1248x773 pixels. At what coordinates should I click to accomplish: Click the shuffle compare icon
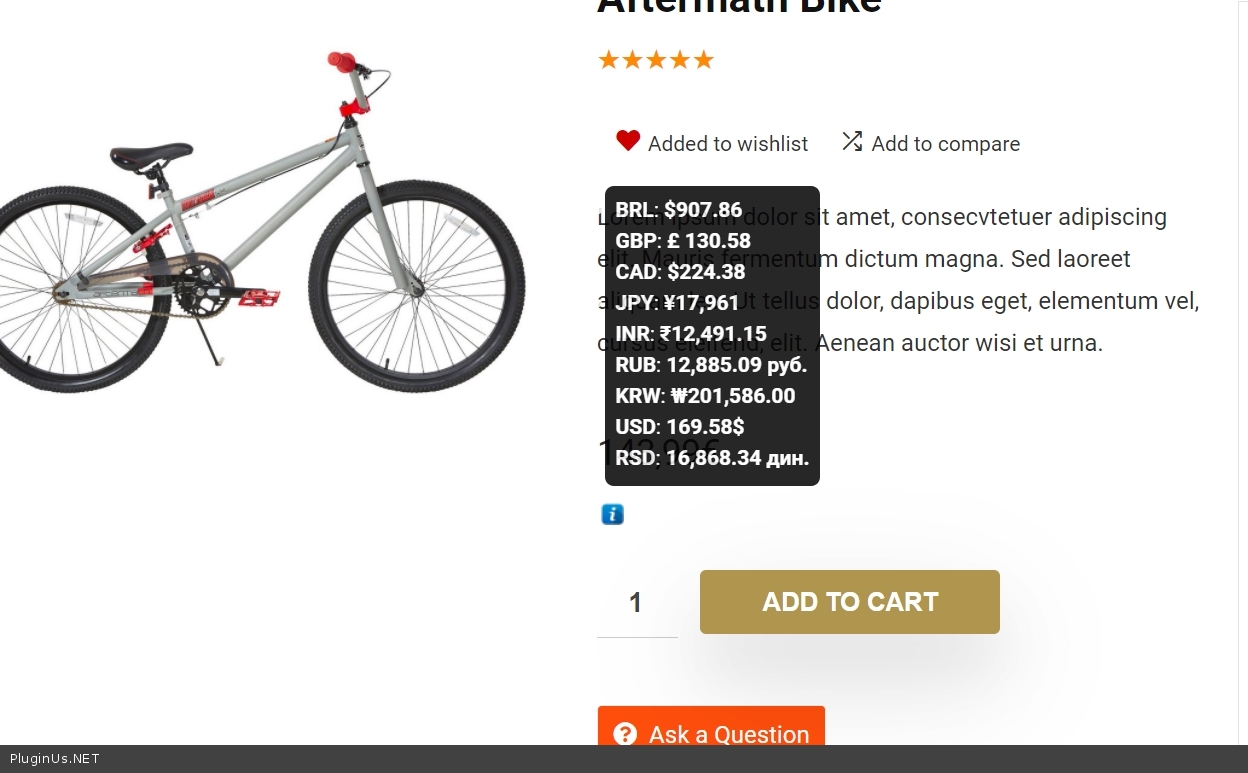click(x=852, y=141)
